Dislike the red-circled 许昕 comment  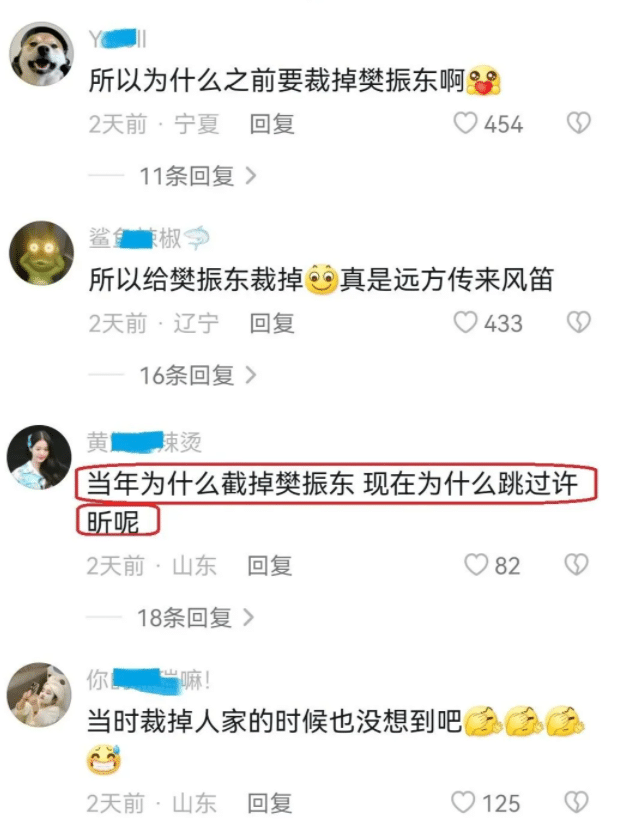click(576, 565)
